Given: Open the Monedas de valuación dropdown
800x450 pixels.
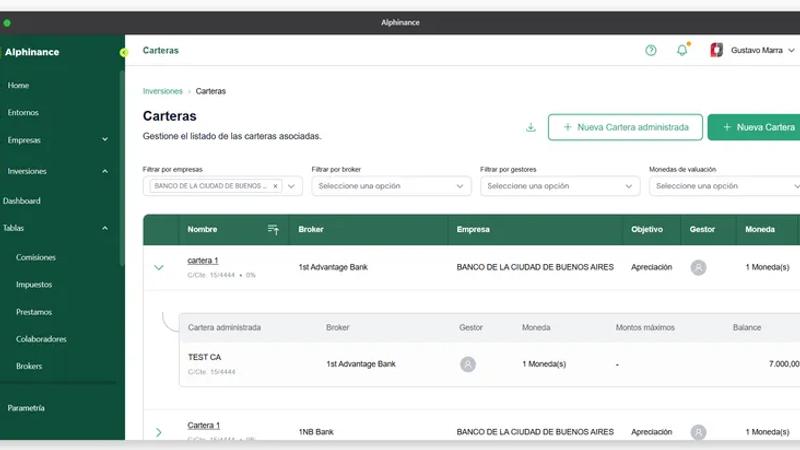Looking at the screenshot, I should point(725,186).
